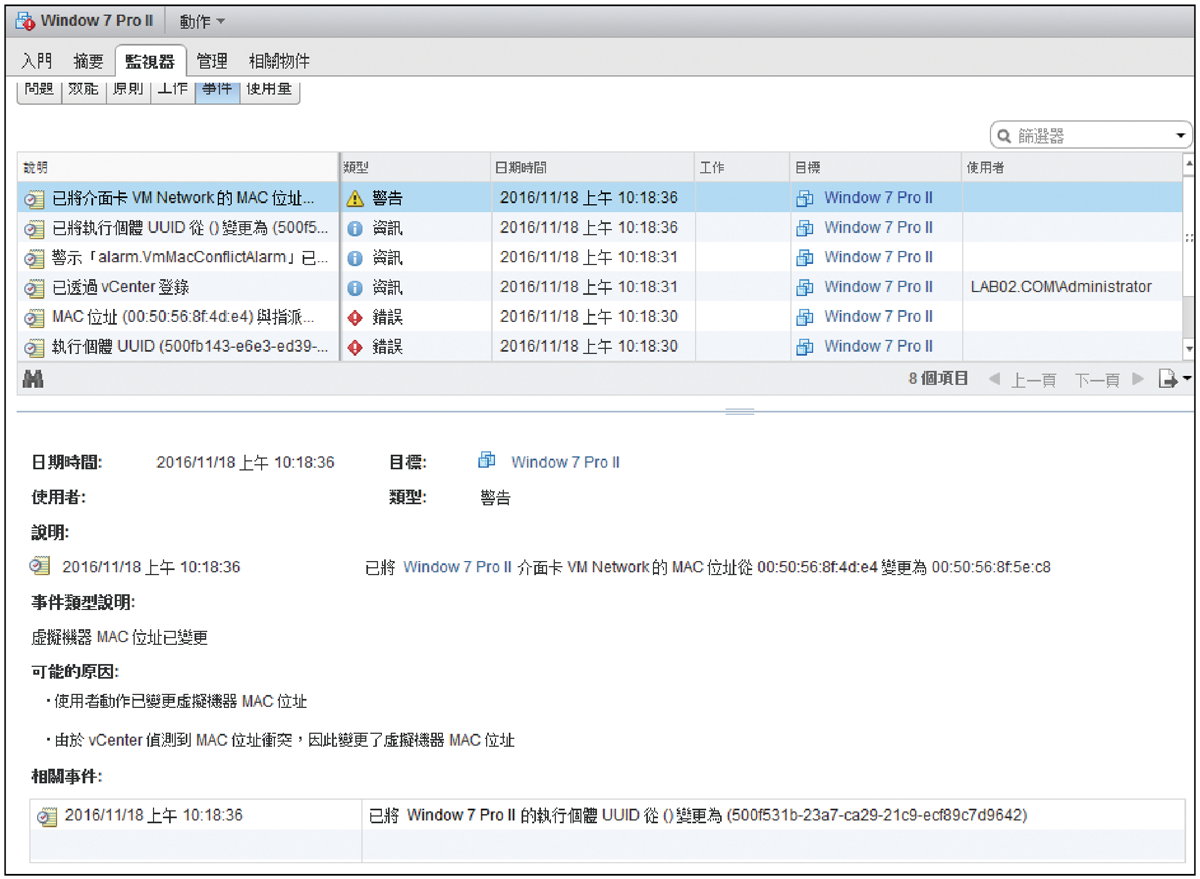The height and width of the screenshot is (879, 1200).
Task: Click into the 篩選器 filter field
Action: [1090, 136]
